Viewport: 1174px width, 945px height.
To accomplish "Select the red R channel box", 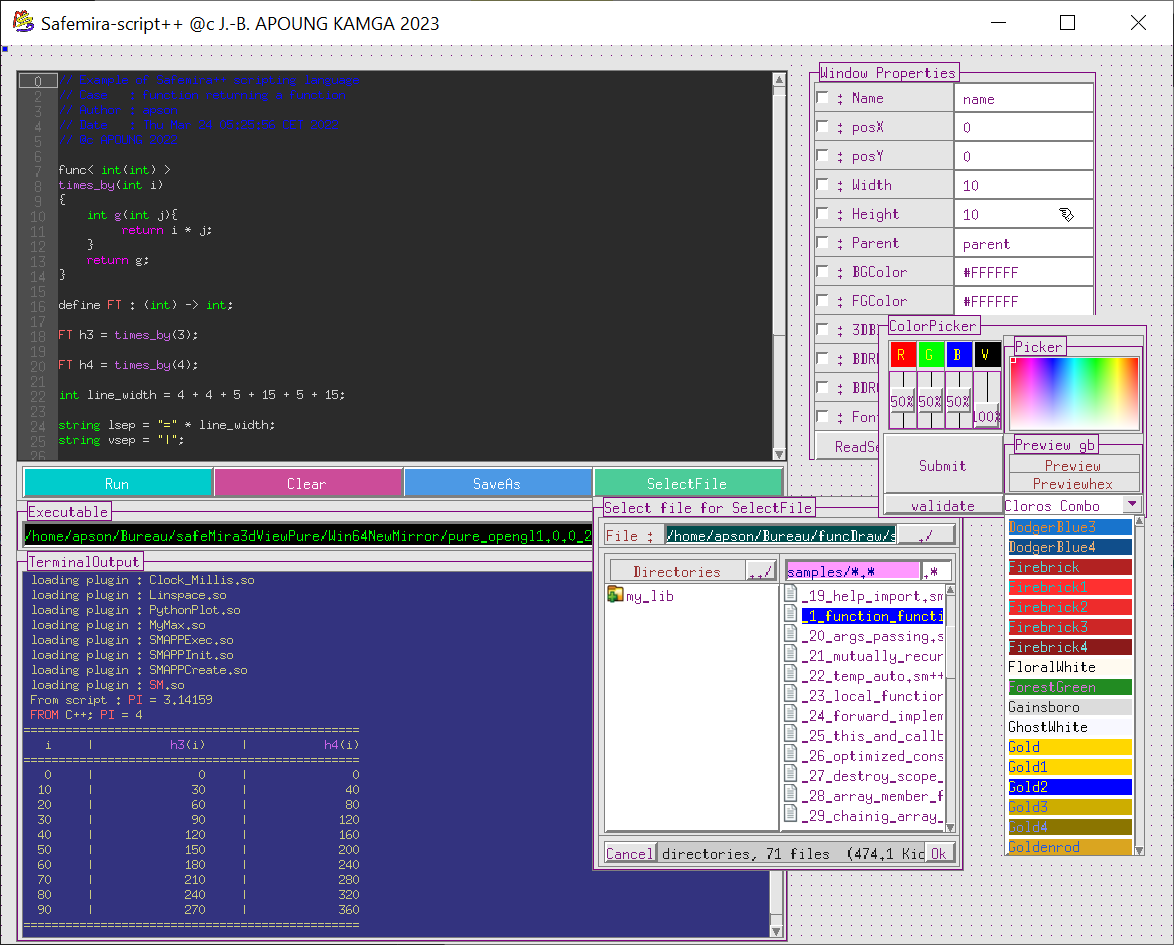I will [902, 355].
